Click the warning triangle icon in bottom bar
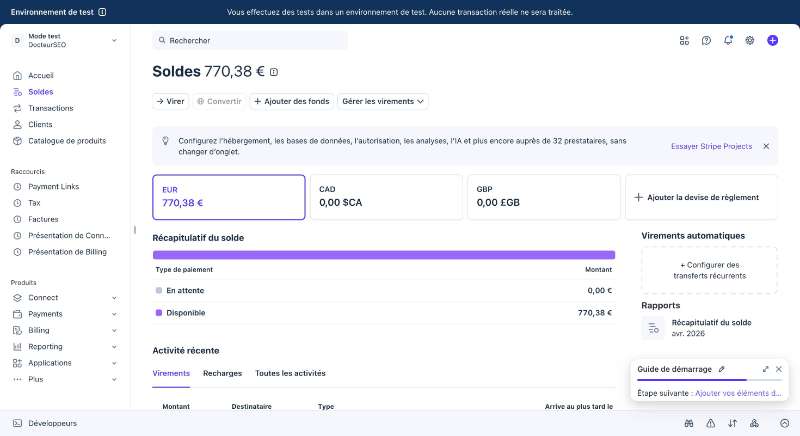 click(x=710, y=423)
